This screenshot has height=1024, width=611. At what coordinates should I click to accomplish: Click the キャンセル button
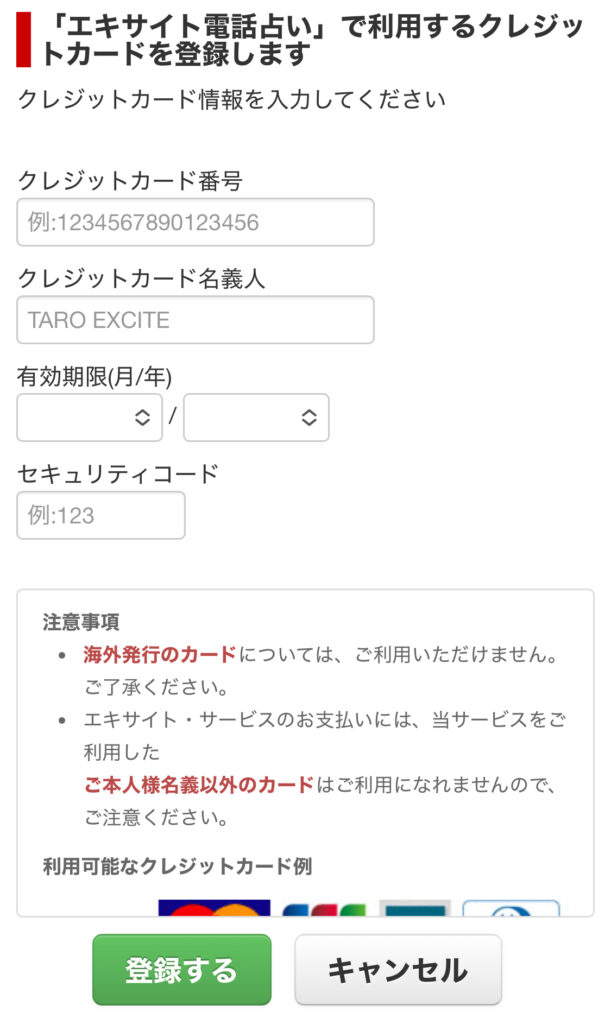click(x=398, y=970)
